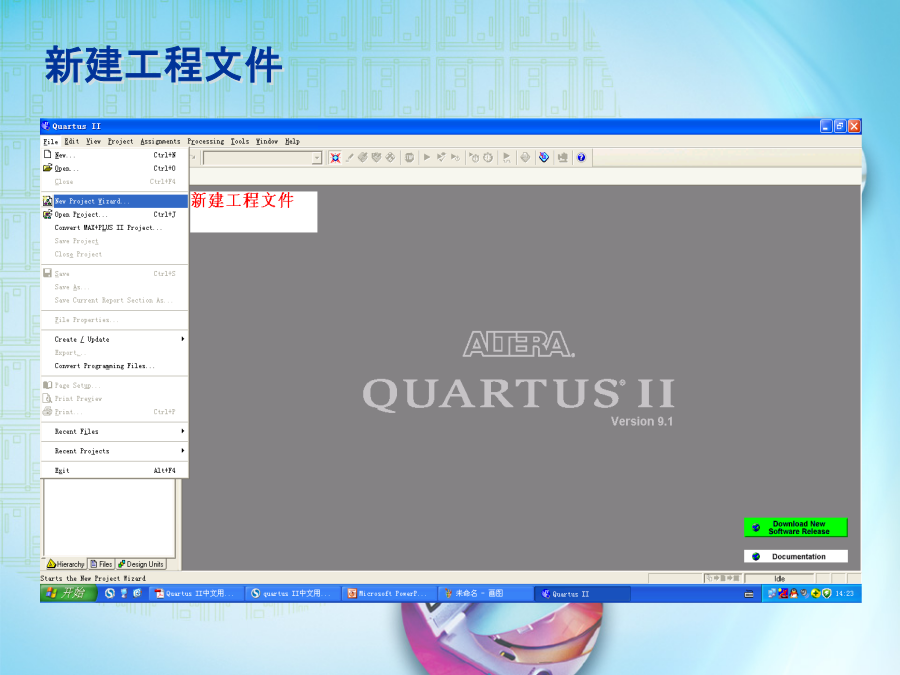900x675 pixels.
Task: Click the SOPC Builder toolbar icon
Action: tap(562, 158)
